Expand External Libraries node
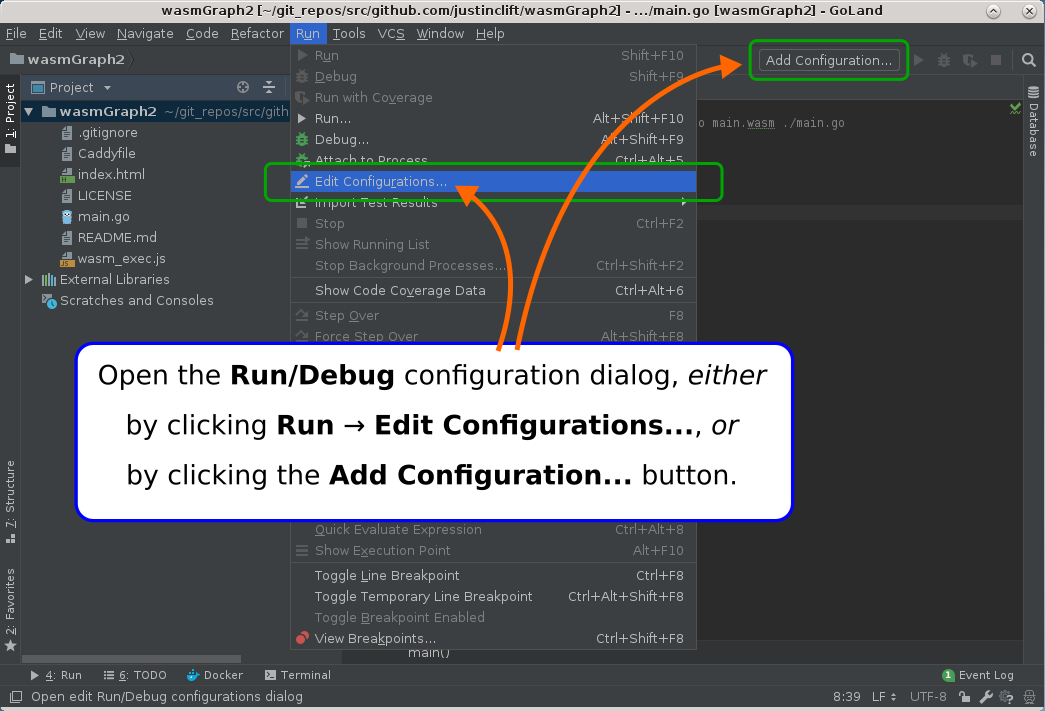This screenshot has height=711, width=1045. click(29, 279)
